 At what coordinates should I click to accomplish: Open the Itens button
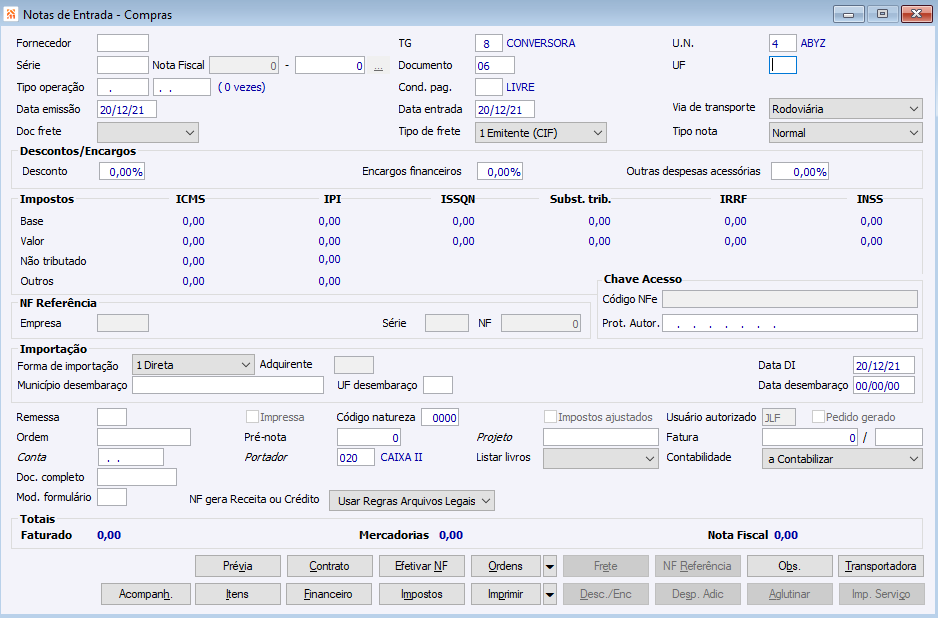[x=237, y=594]
